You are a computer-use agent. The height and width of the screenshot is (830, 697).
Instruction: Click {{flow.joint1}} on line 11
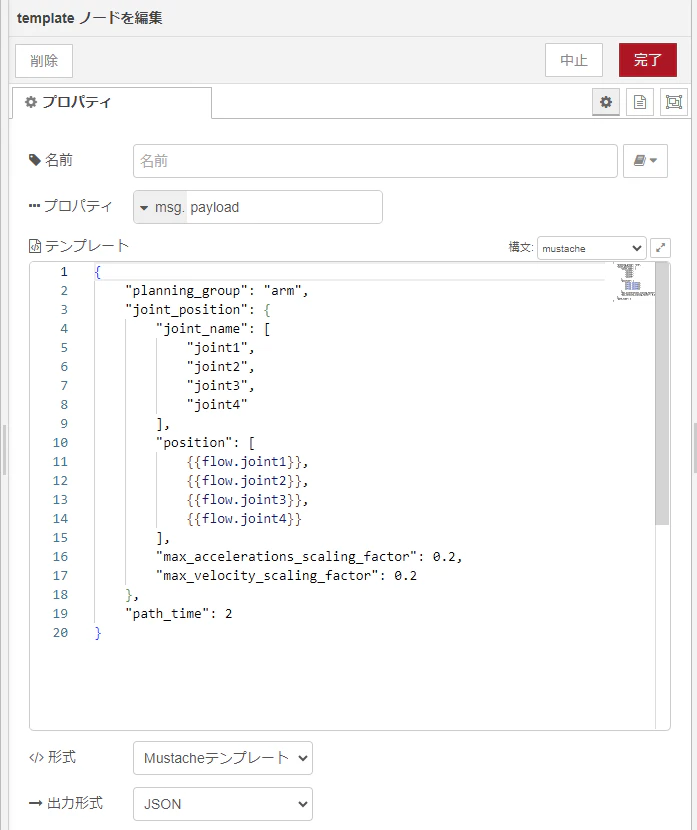(x=244, y=462)
